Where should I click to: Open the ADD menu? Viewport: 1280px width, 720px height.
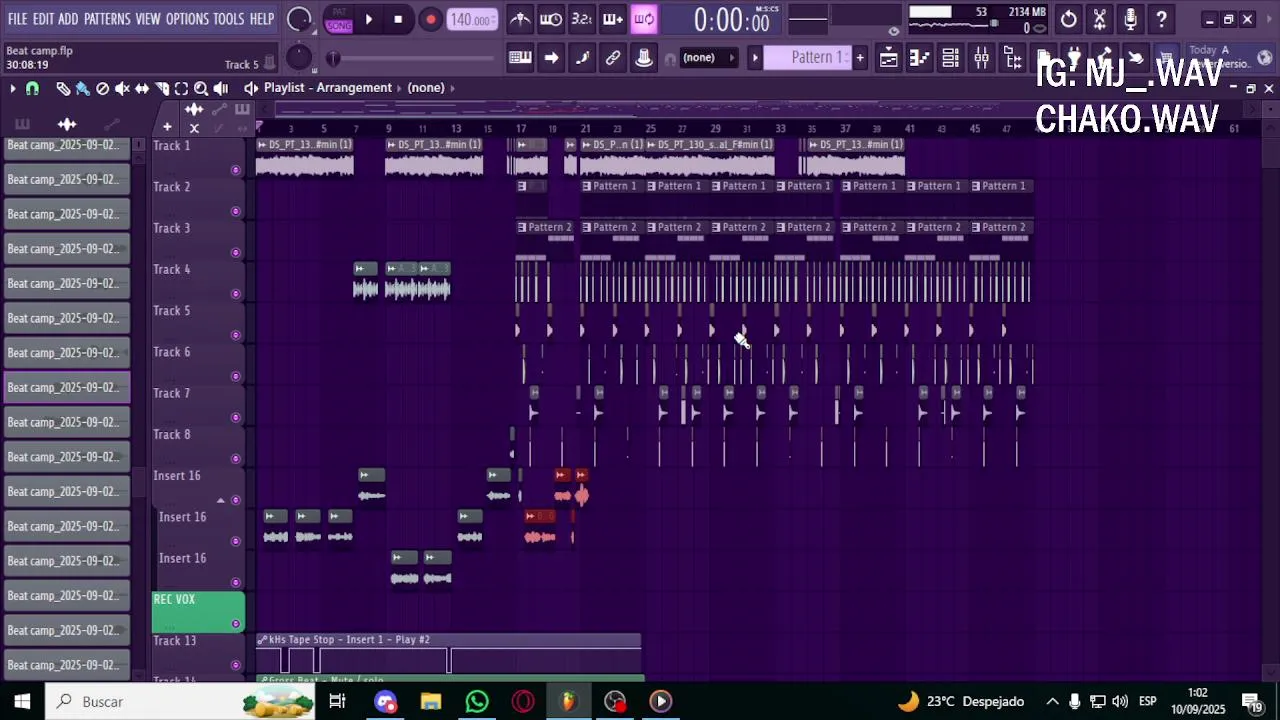point(68,19)
